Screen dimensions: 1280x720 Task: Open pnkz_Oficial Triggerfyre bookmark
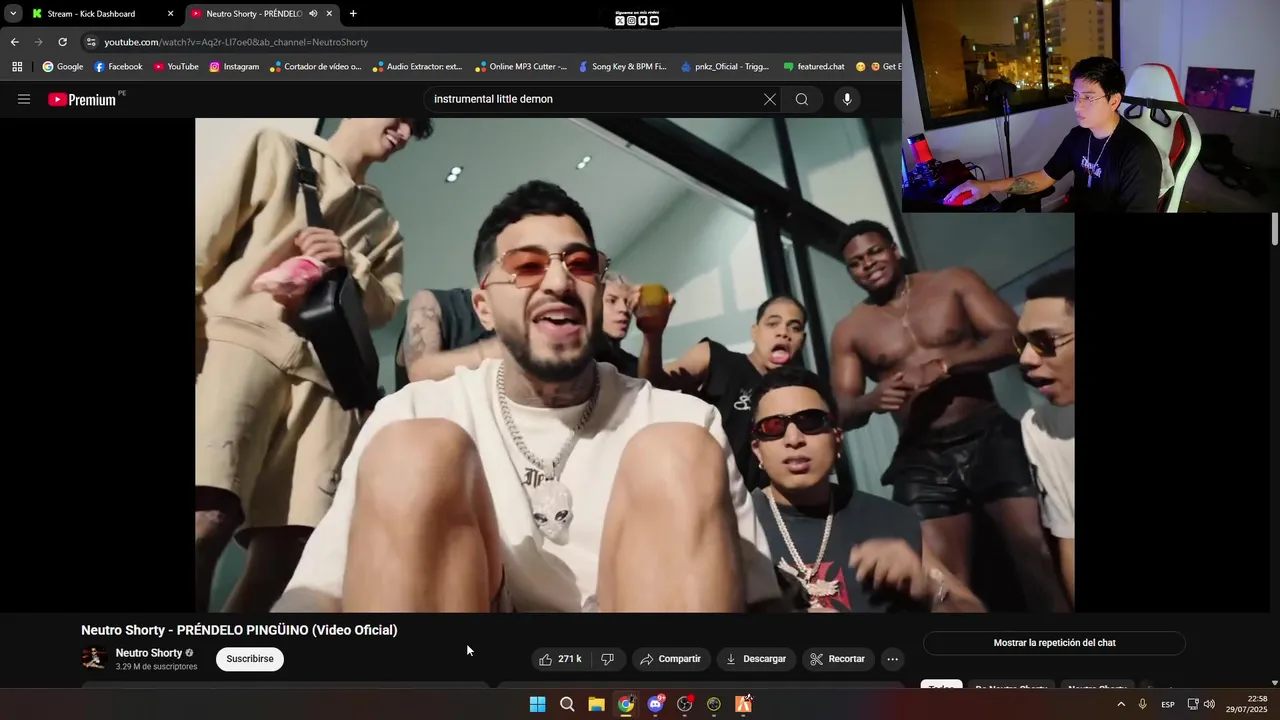click(725, 67)
